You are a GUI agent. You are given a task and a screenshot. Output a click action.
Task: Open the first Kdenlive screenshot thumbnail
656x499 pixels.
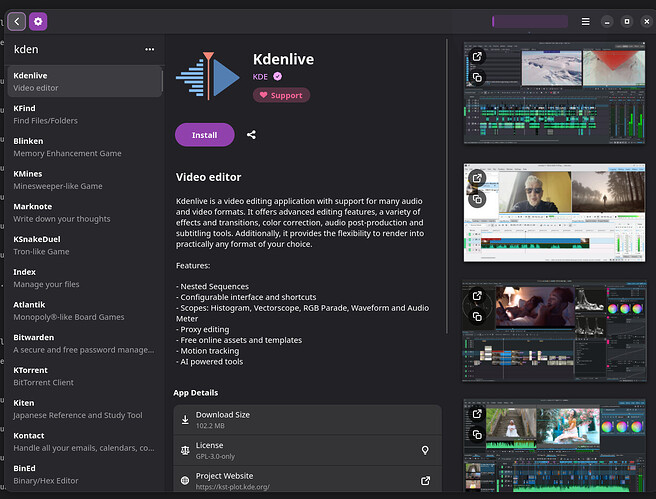[554, 93]
